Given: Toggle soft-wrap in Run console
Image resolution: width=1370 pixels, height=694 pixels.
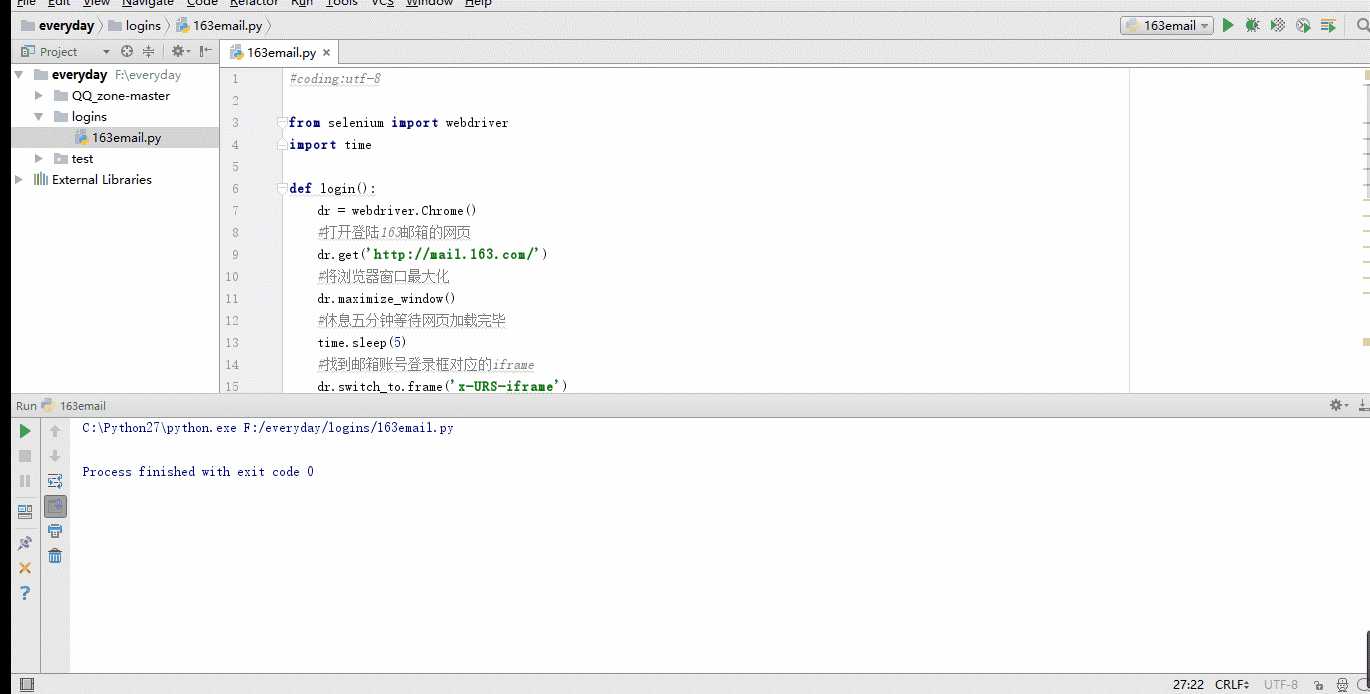Looking at the screenshot, I should (55, 481).
